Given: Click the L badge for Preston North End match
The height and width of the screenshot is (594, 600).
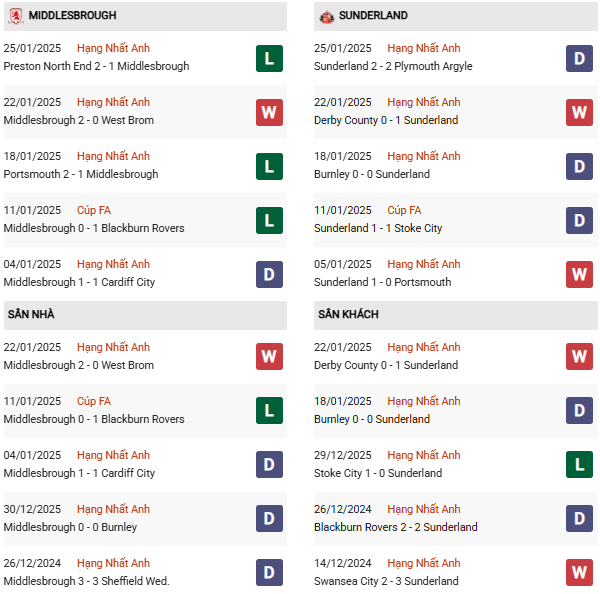Looking at the screenshot, I should coord(269,58).
